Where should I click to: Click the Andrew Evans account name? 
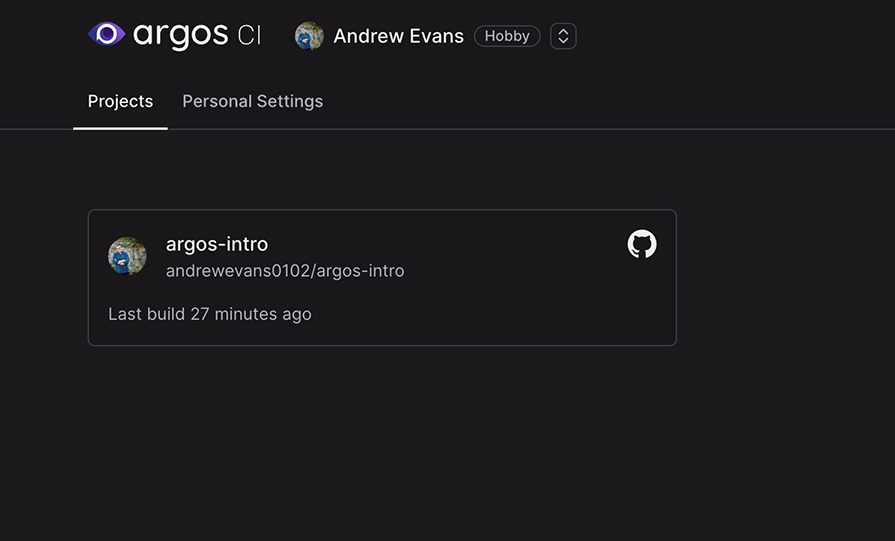click(398, 36)
